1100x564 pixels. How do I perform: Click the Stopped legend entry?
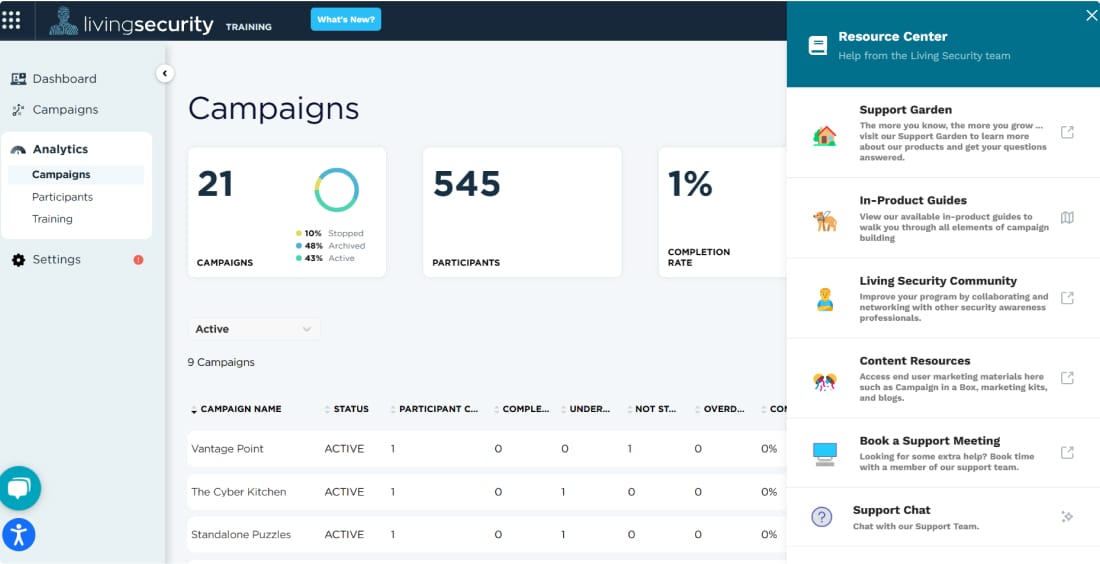(330, 233)
